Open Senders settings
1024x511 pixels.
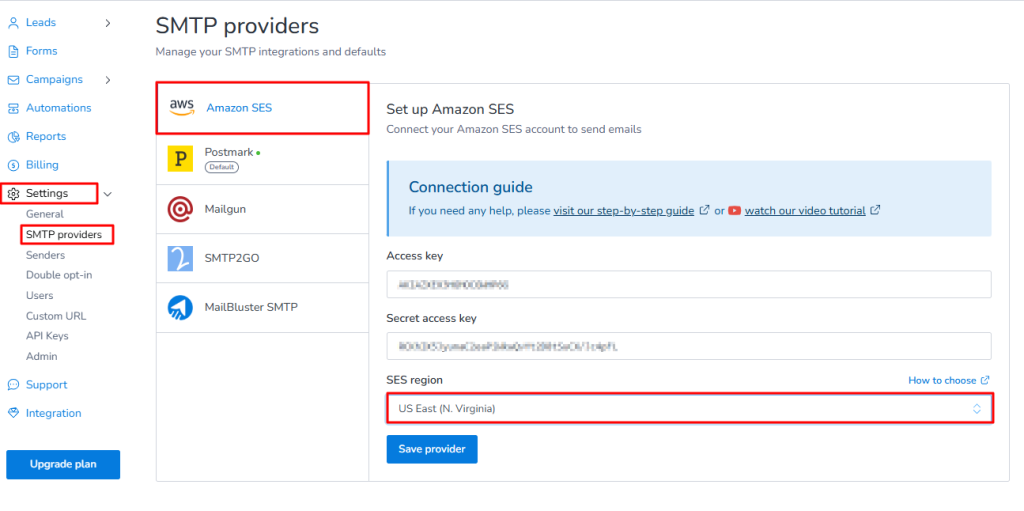(x=46, y=256)
